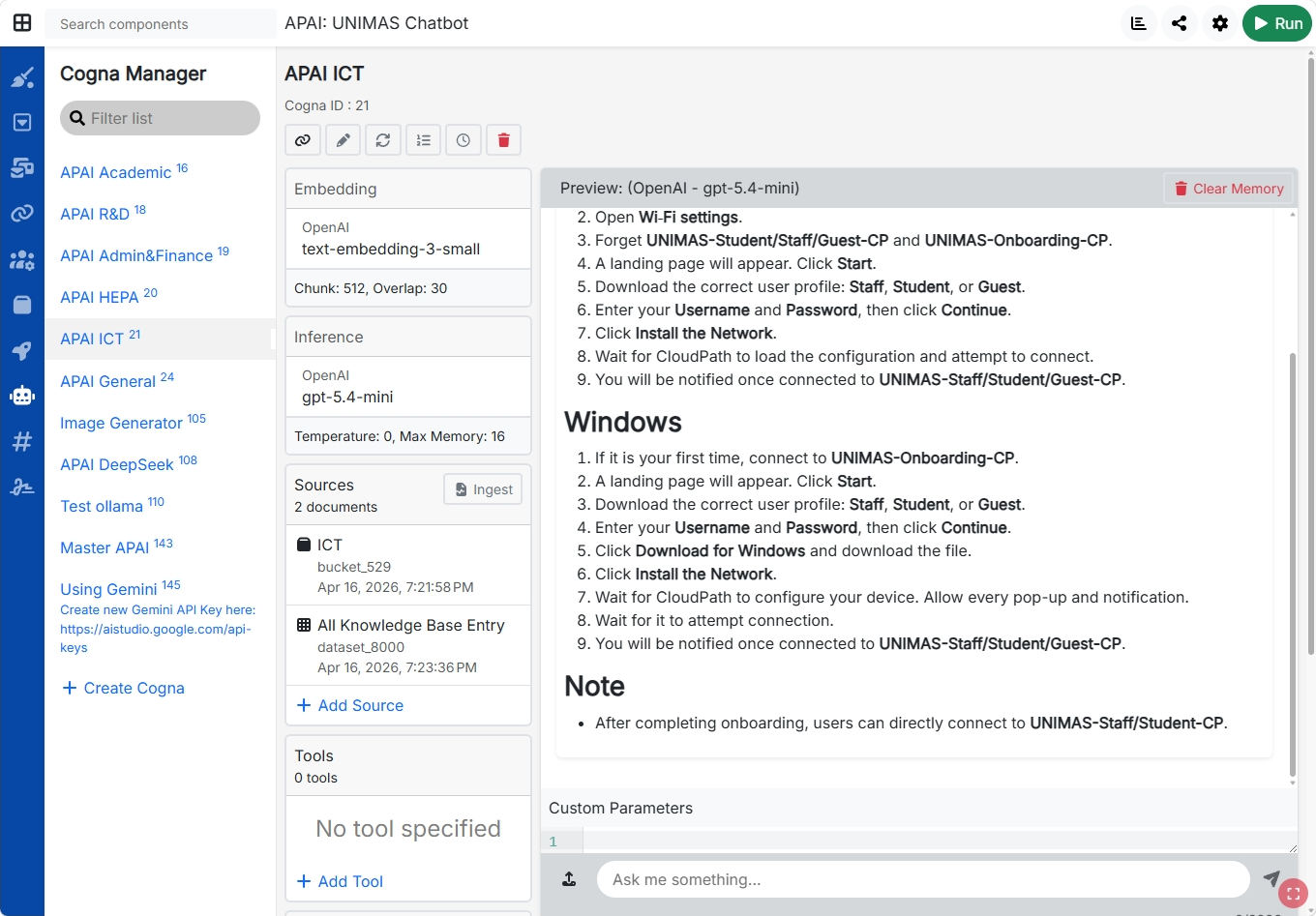1316x916 pixels.
Task: Open the clock history icon for APAI ICT
Action: coord(464,140)
